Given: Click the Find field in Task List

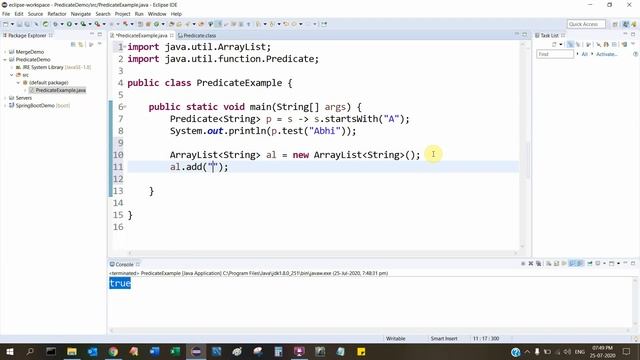Looking at the screenshot, I should point(555,54).
